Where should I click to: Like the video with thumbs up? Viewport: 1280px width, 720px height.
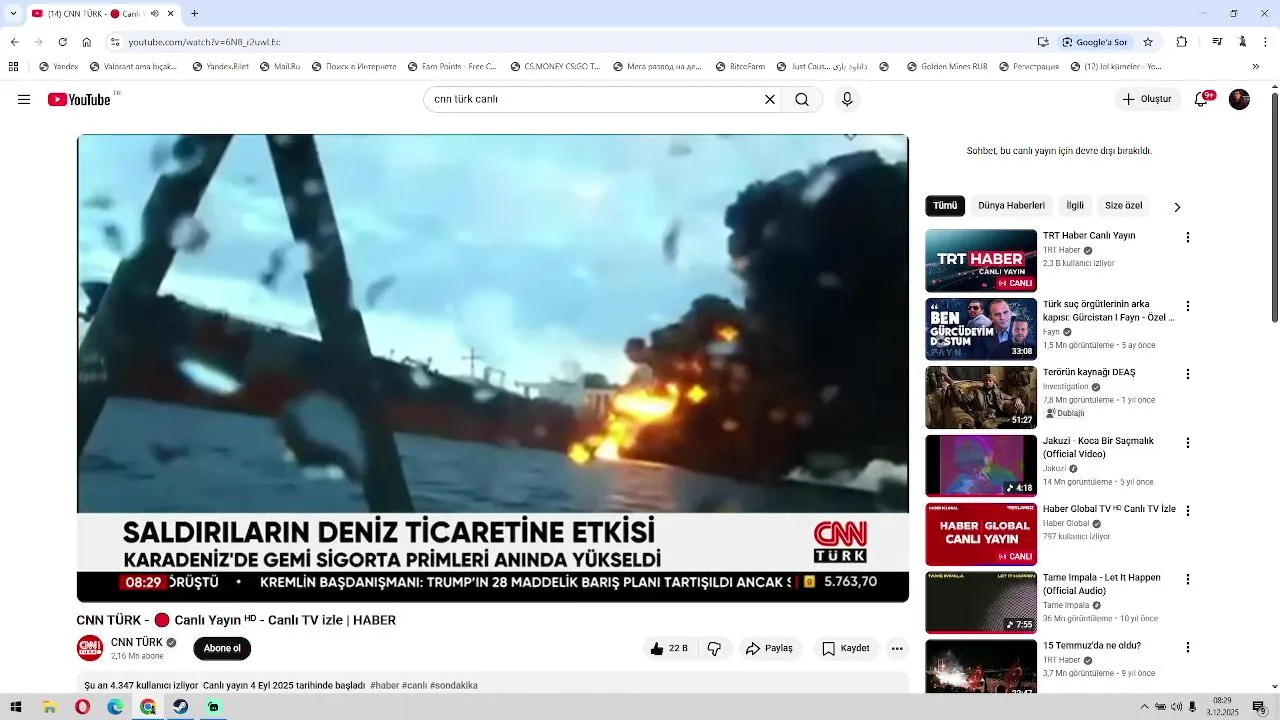point(670,648)
